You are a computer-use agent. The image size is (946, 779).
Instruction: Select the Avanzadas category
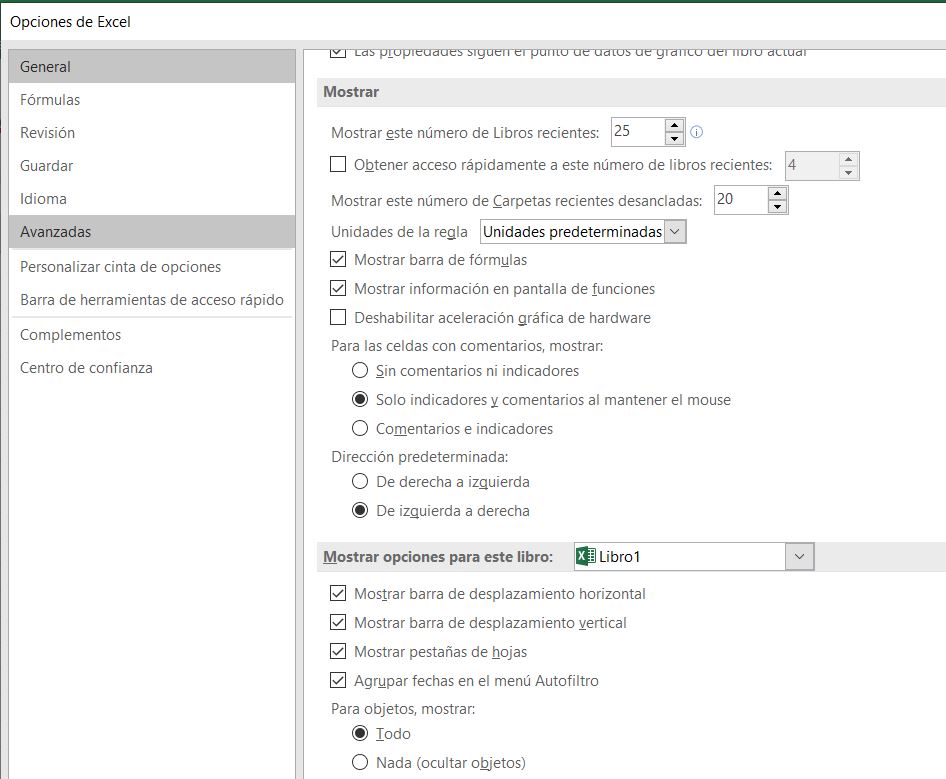pos(152,232)
